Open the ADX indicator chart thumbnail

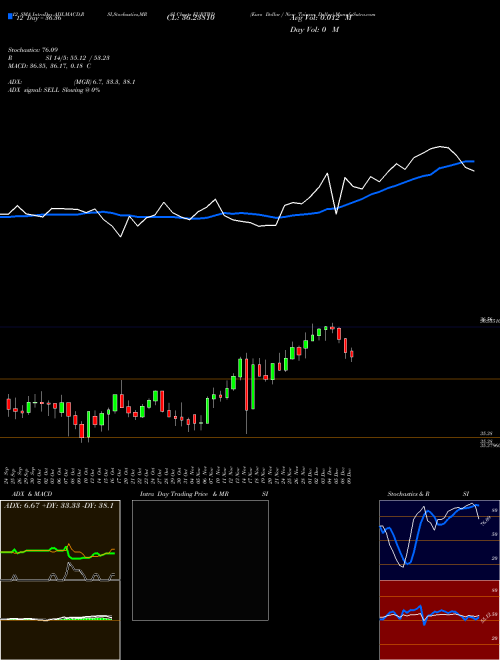click(60, 540)
